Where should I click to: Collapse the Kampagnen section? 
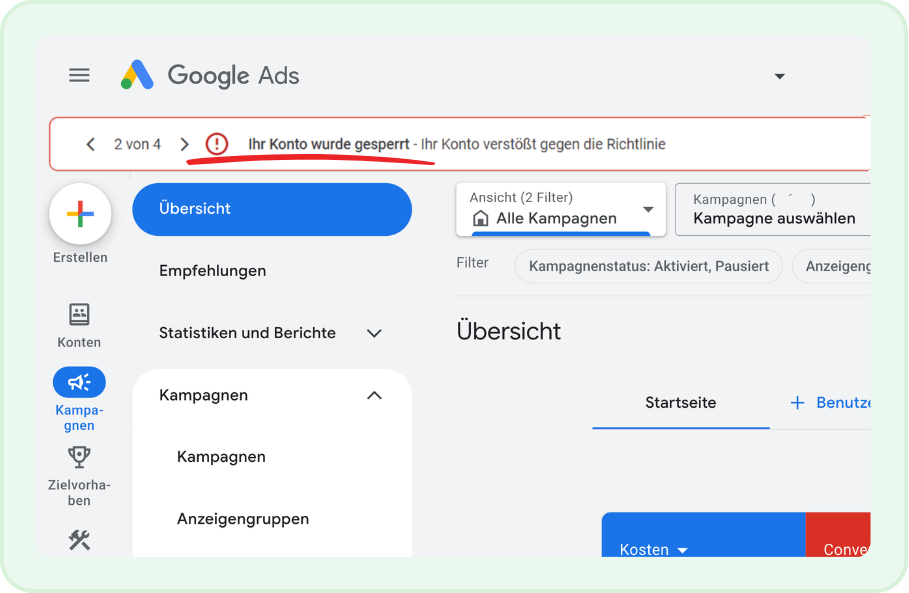coord(374,395)
